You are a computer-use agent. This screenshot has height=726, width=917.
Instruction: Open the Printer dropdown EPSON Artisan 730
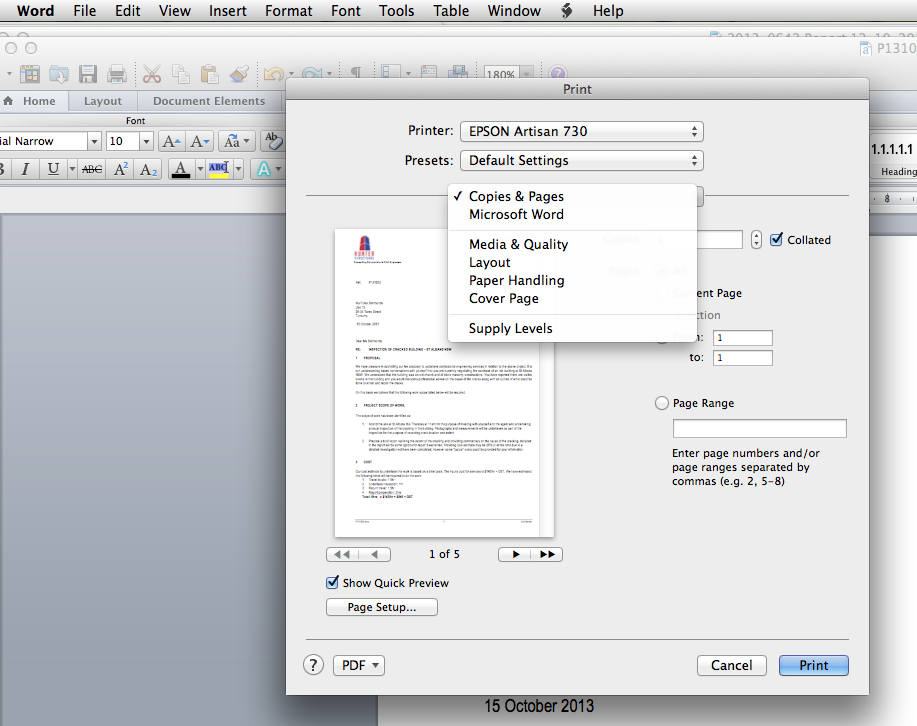pyautogui.click(x=582, y=131)
